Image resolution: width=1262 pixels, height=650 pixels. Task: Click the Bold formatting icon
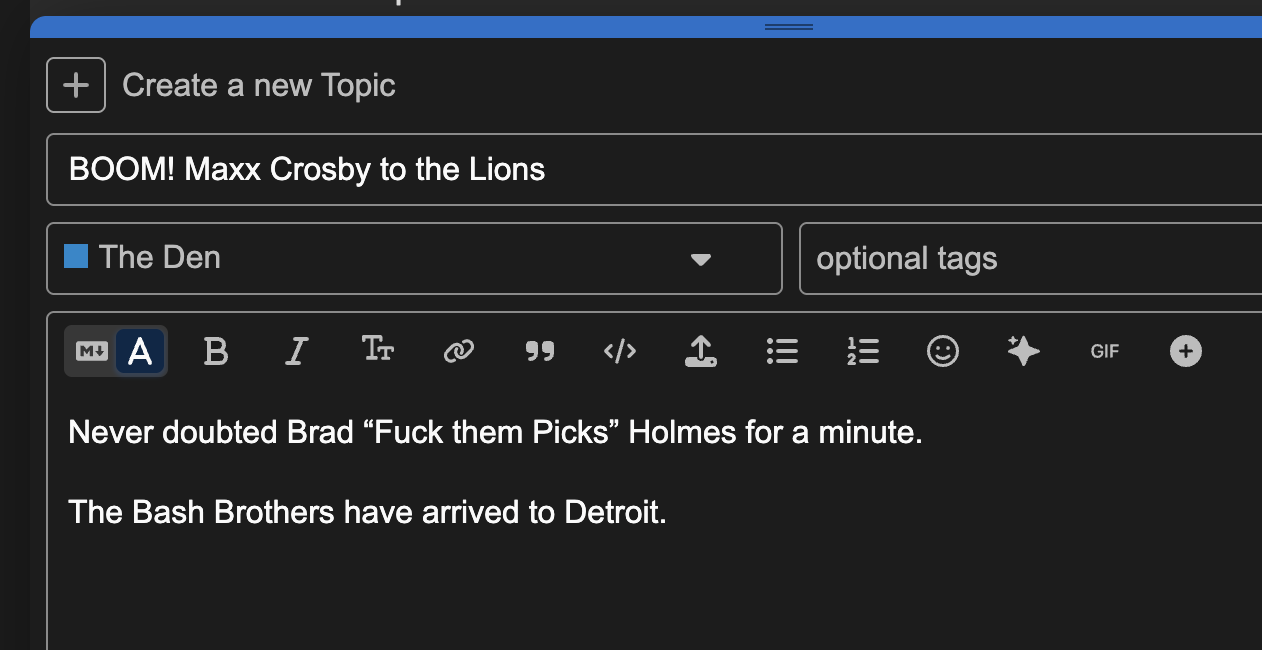tap(216, 351)
